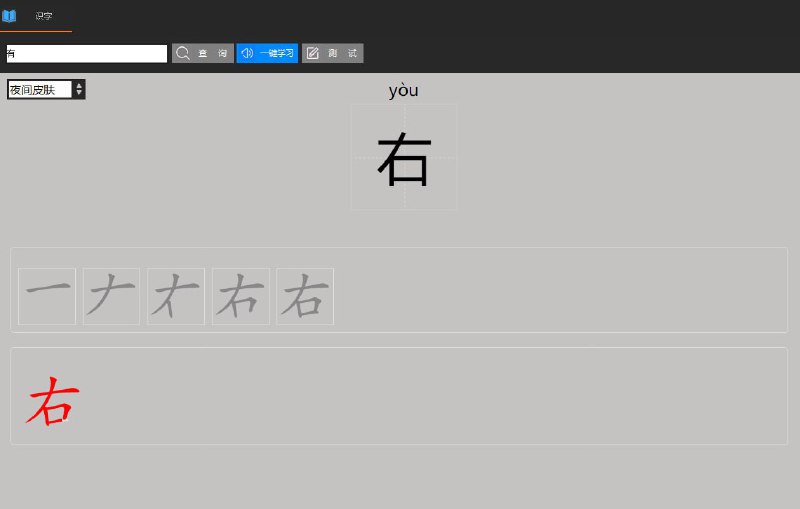Screen dimensions: 800x509
Task: Select the first stroke thumbnail 一
Action: tap(47, 296)
